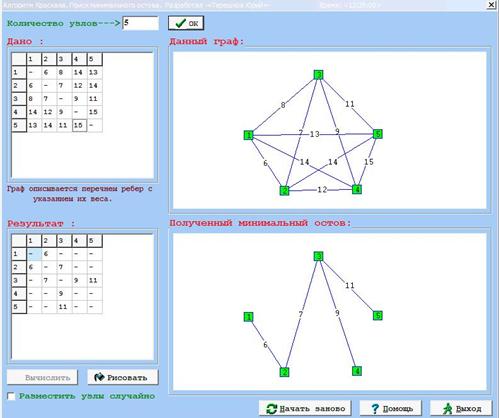Select cell 11 in Результат row 3
Image resolution: width=499 pixels, height=418 pixels.
(x=95, y=280)
